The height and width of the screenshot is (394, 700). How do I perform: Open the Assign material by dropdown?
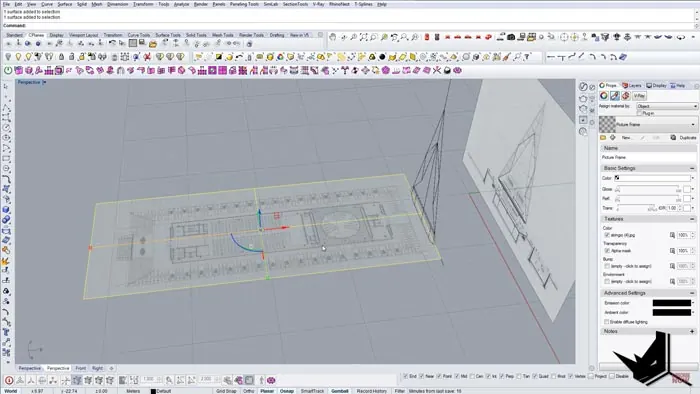click(667, 106)
